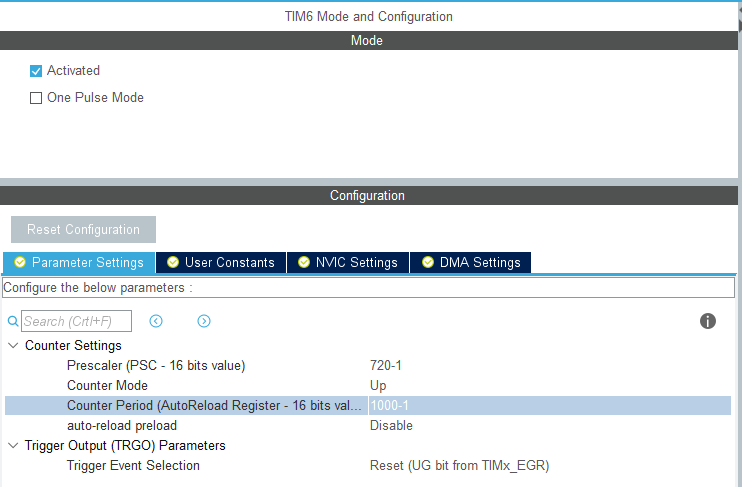Viewport: 742px width, 487px height.
Task: Uncheck the Activated checkbox
Action: 36,71
